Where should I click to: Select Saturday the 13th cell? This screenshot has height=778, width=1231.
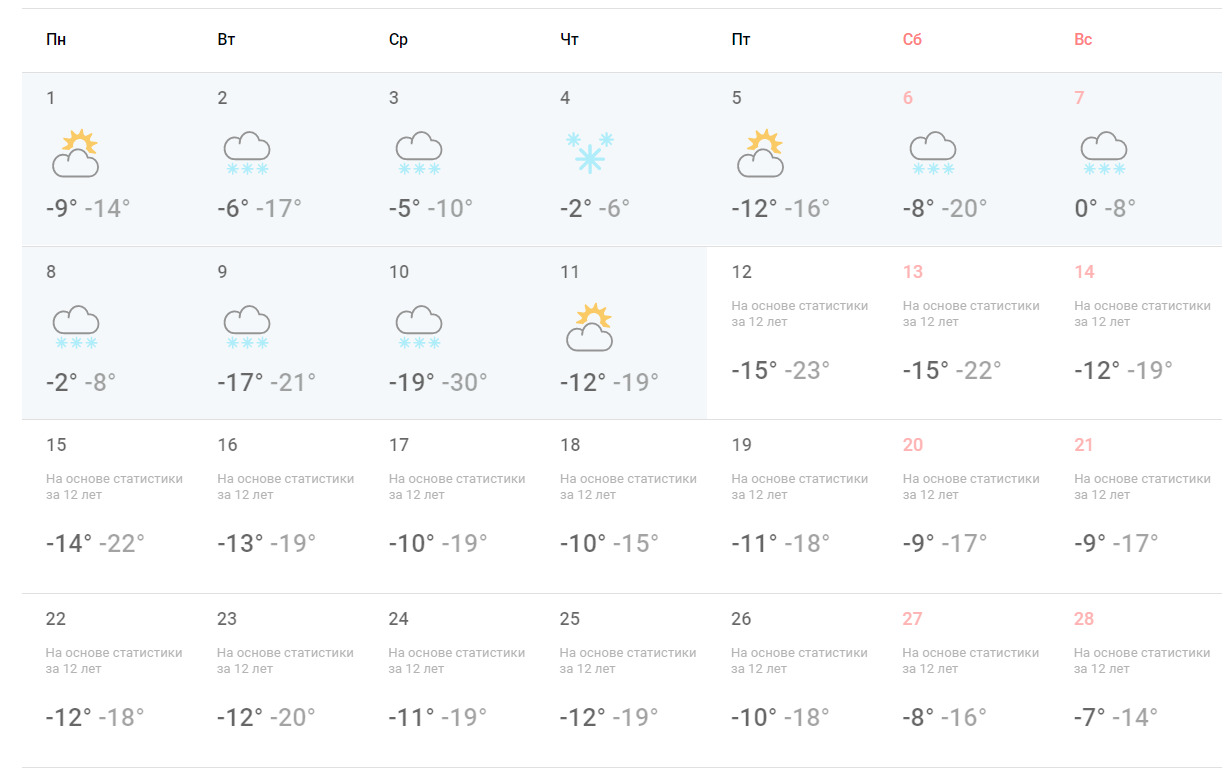tap(964, 333)
